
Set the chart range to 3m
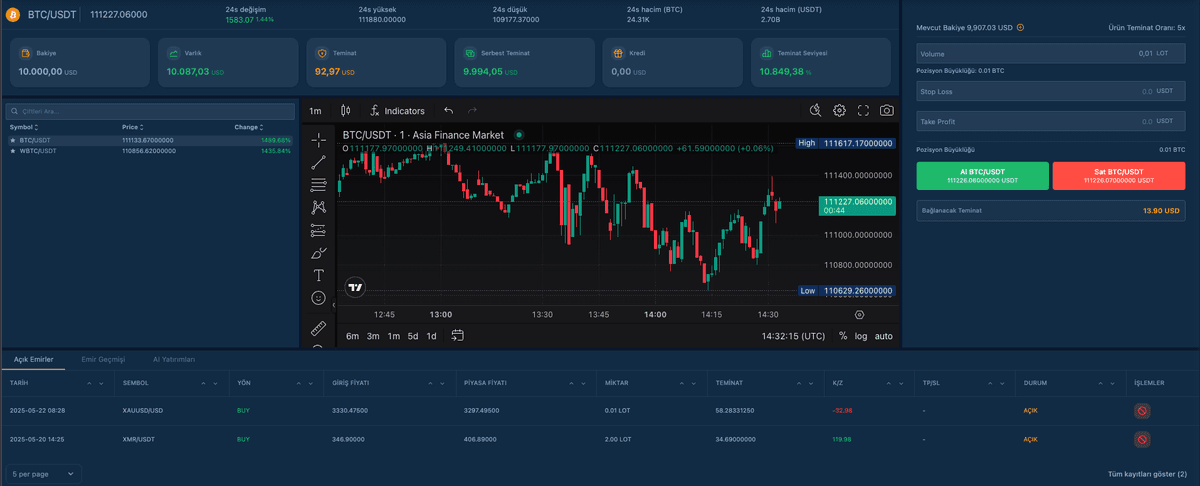coord(373,336)
